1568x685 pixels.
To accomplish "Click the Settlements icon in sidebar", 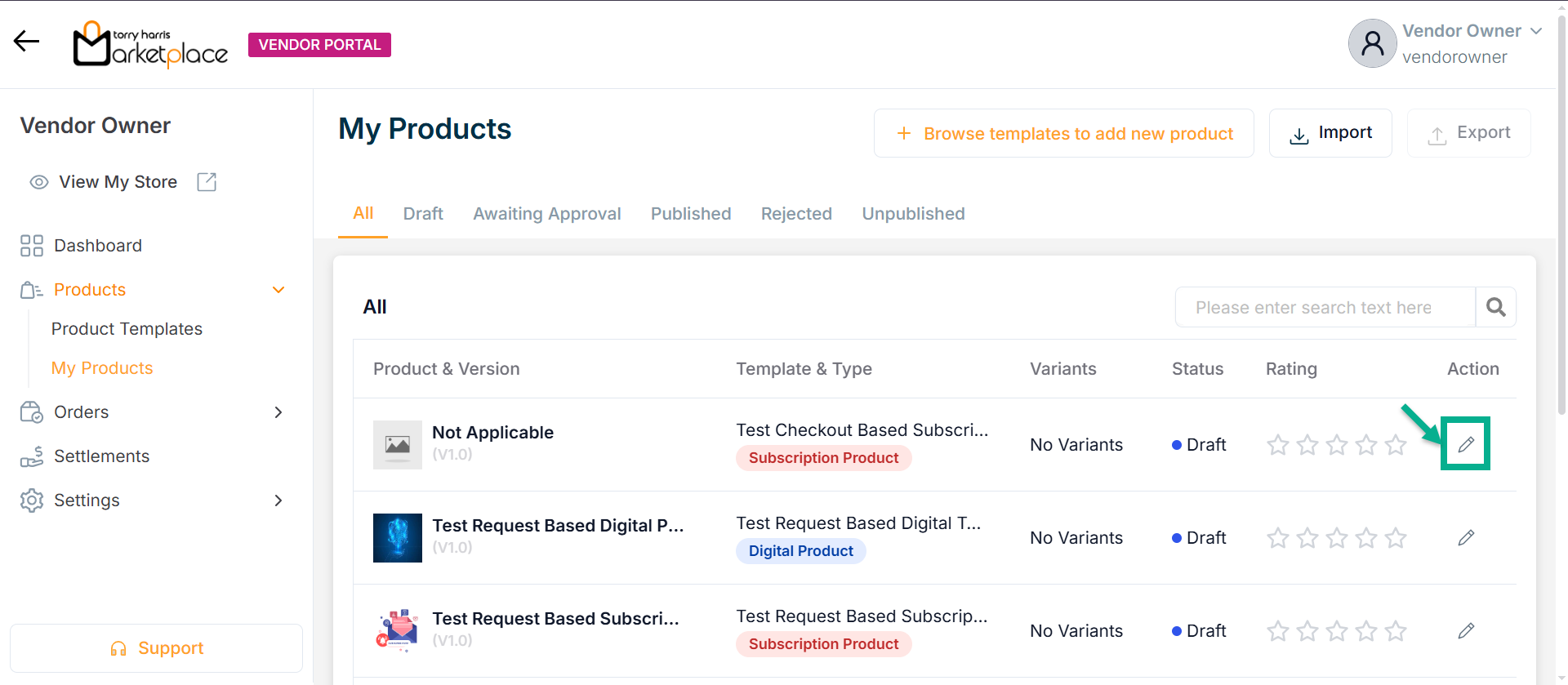I will (32, 456).
